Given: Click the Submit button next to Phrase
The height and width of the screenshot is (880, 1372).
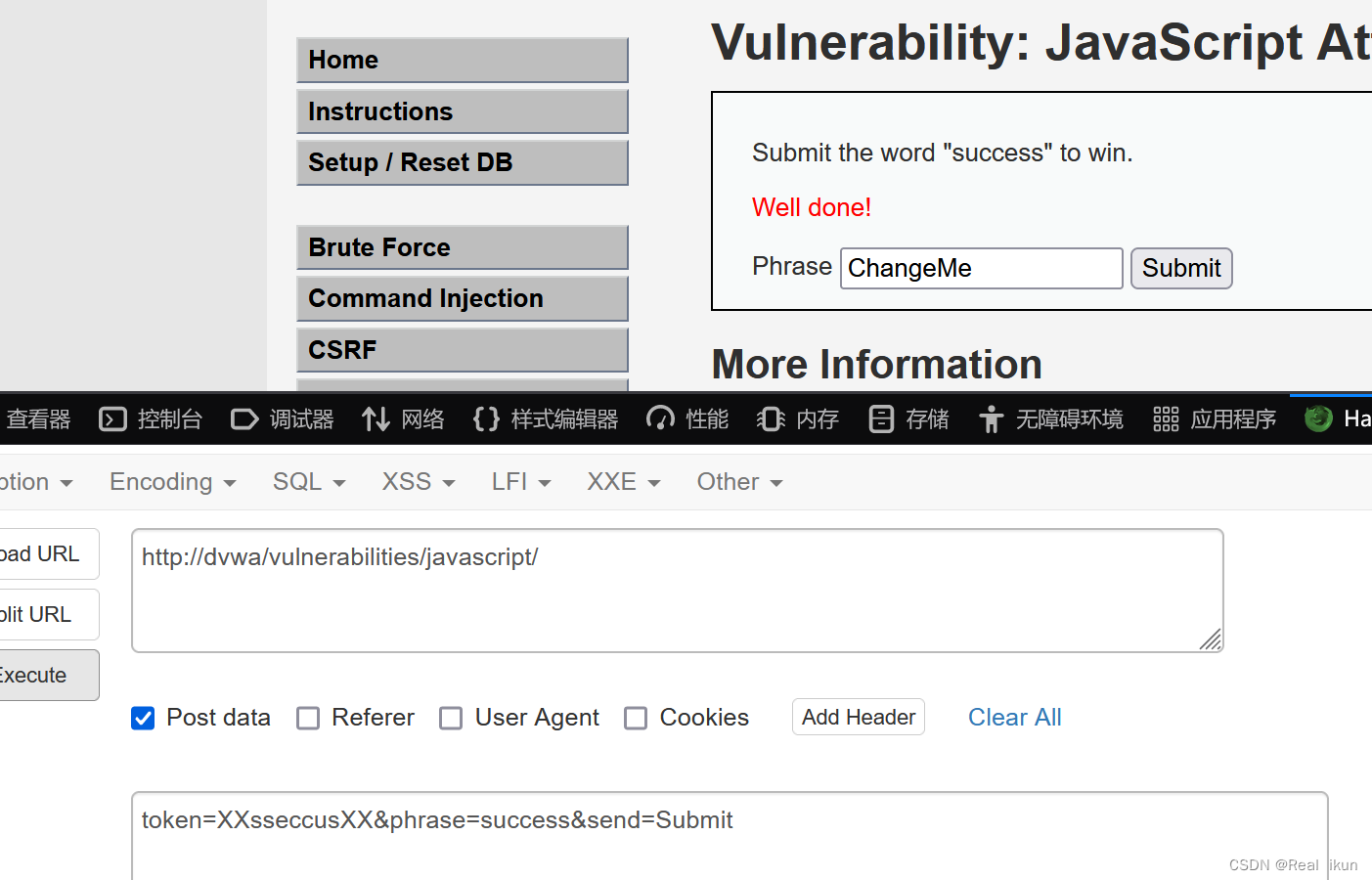Looking at the screenshot, I should (1181, 269).
